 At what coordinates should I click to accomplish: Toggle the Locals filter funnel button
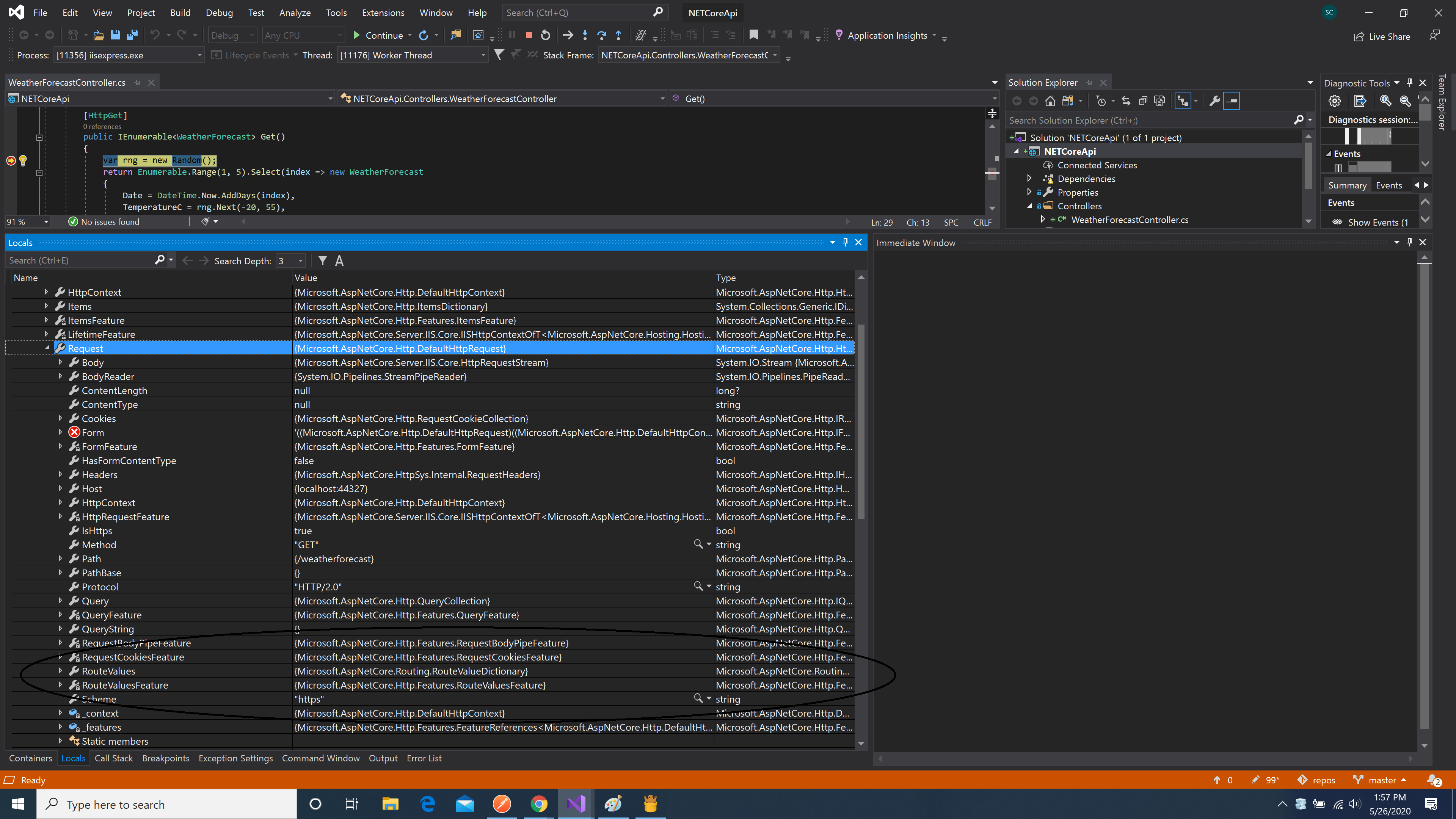click(x=322, y=260)
